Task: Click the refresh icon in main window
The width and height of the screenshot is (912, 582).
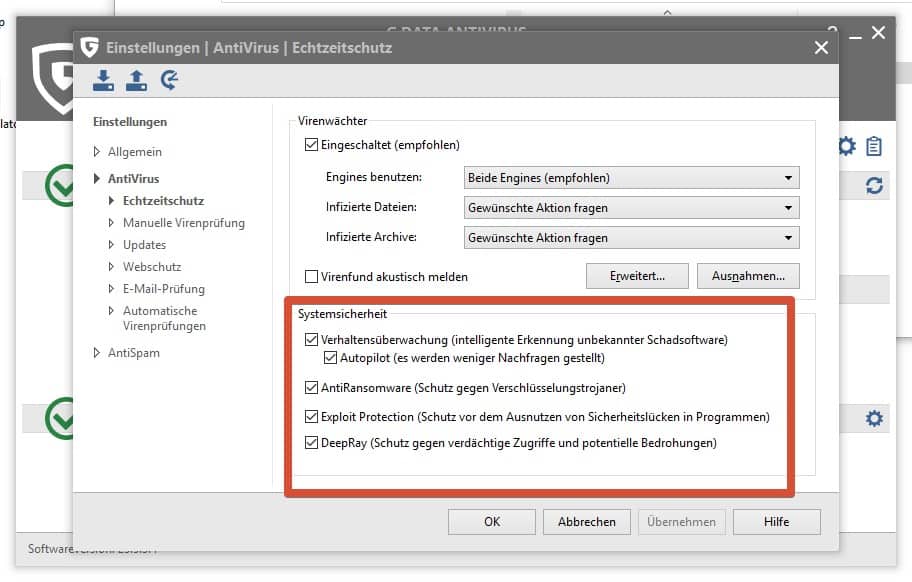Action: pyautogui.click(x=874, y=185)
